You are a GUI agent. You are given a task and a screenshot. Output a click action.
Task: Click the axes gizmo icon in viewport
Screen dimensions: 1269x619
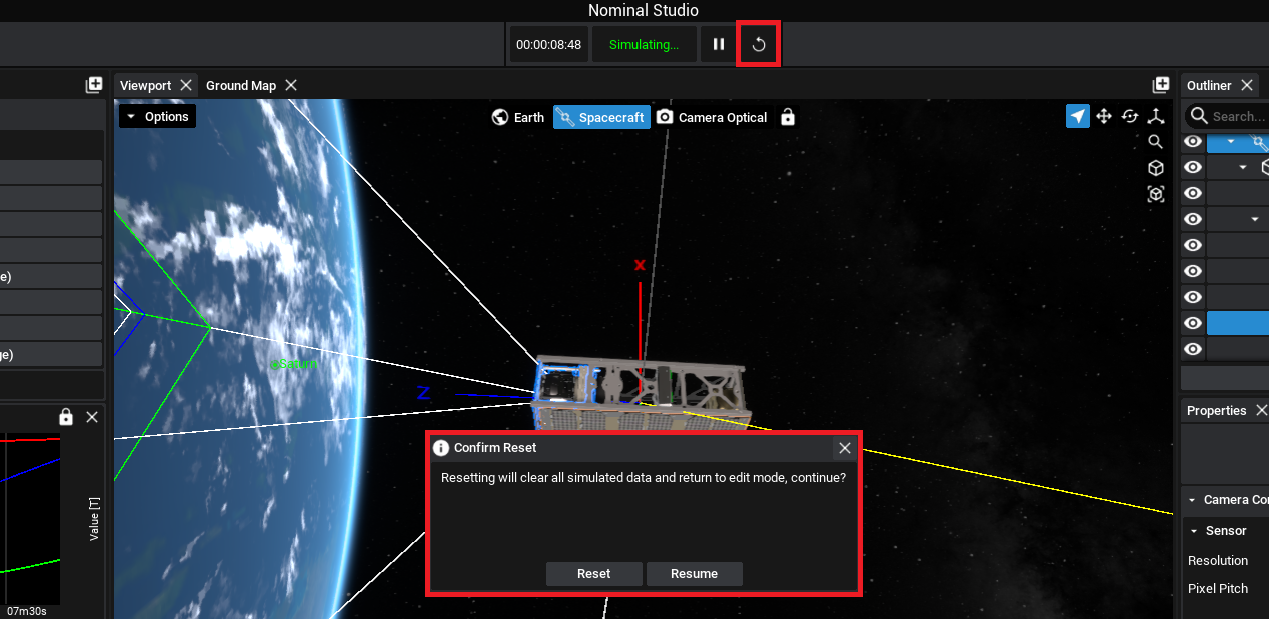[x=1156, y=117]
